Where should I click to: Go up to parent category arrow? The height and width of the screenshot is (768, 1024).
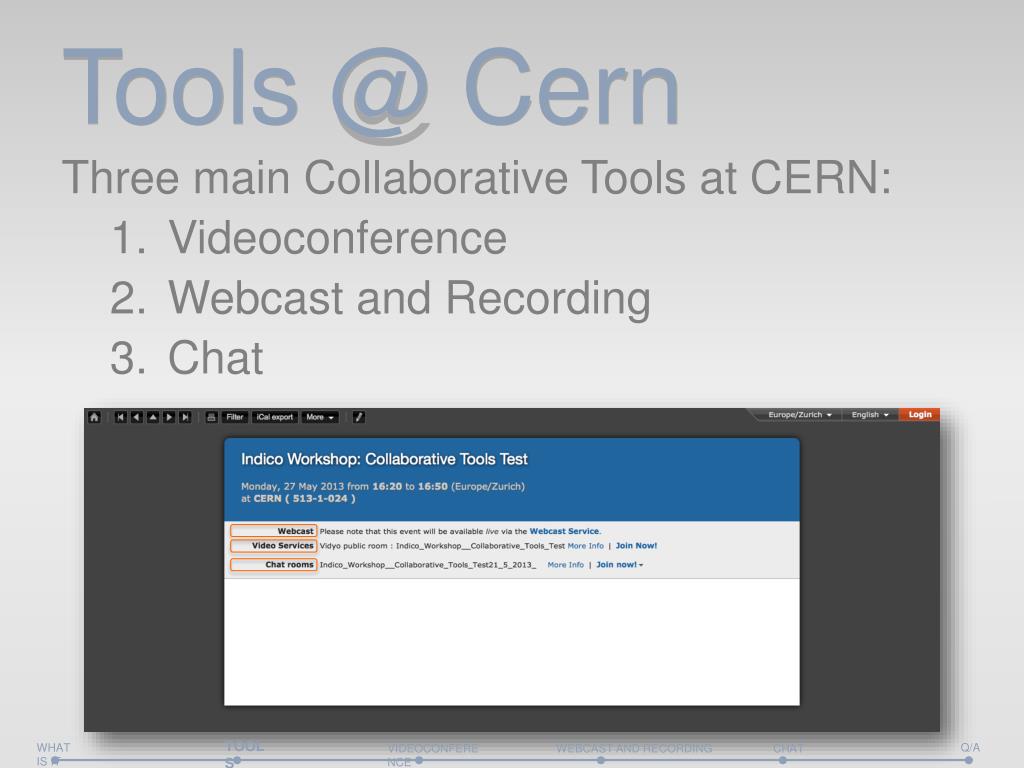click(x=153, y=417)
